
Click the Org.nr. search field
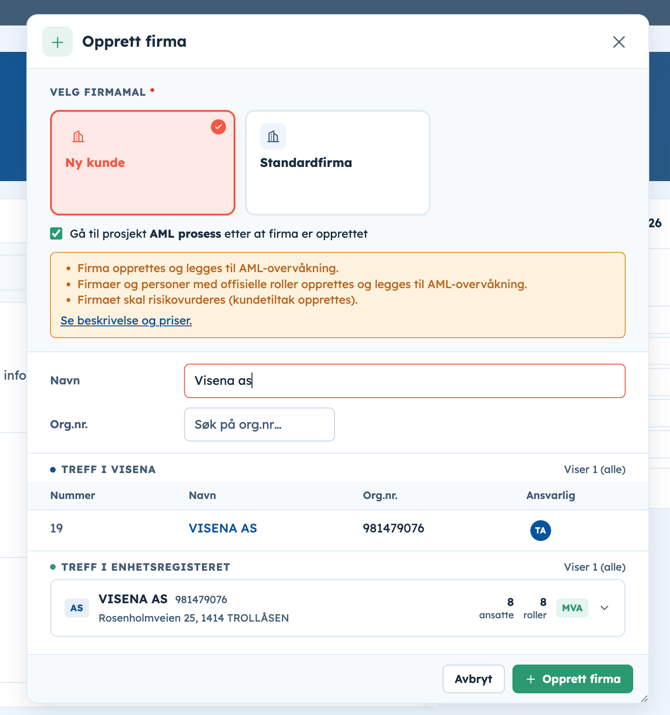coord(259,425)
